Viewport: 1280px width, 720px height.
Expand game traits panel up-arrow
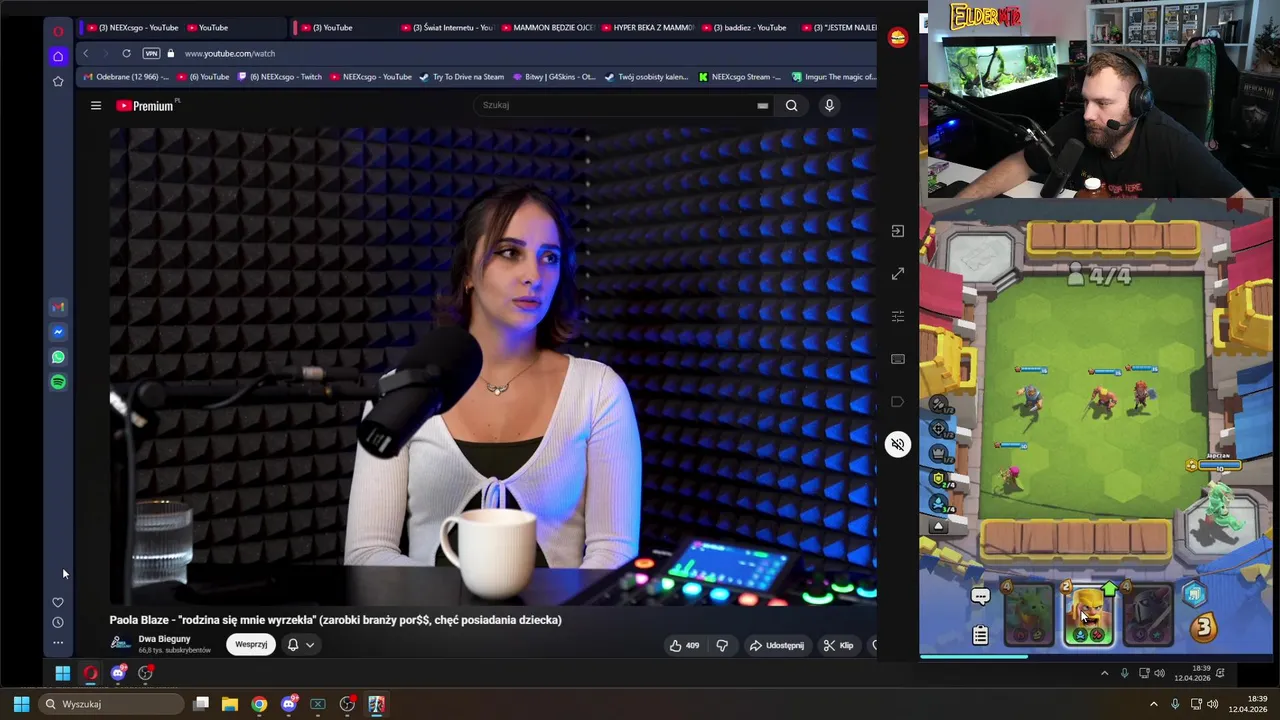938,527
